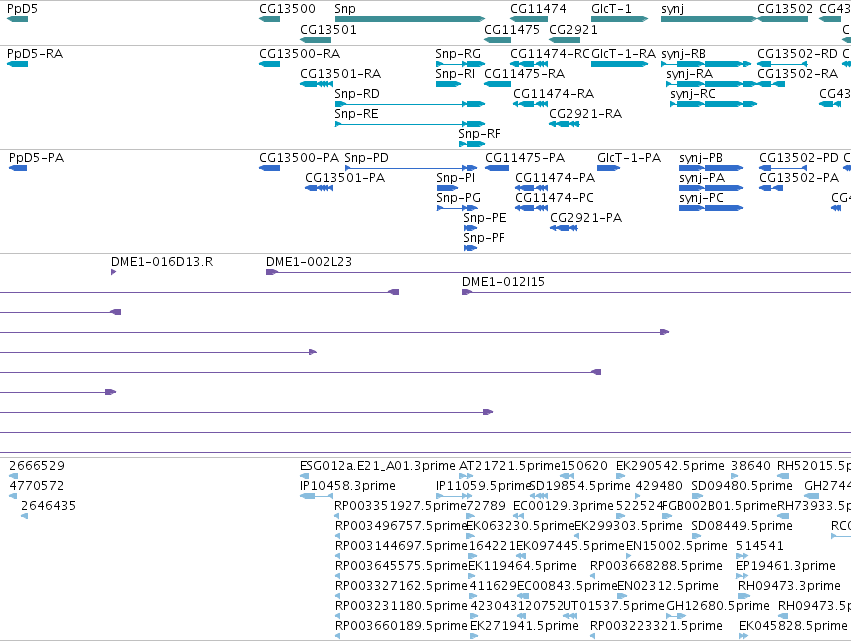Viewport: 851px width, 641px height.
Task: Click the EK290542.5prime EST
Action: pos(620,476)
